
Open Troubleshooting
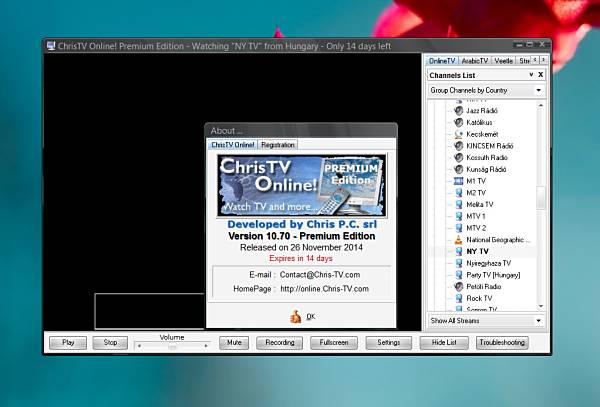pos(502,343)
